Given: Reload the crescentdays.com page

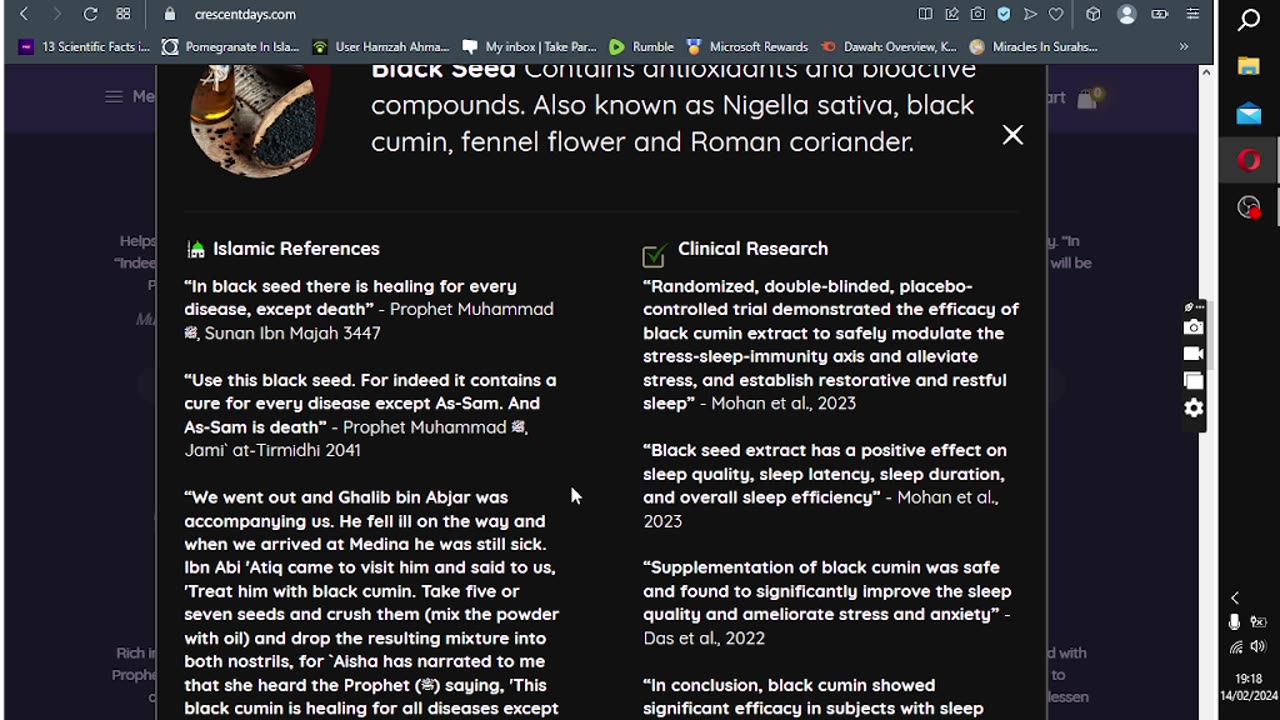Looking at the screenshot, I should point(90,14).
